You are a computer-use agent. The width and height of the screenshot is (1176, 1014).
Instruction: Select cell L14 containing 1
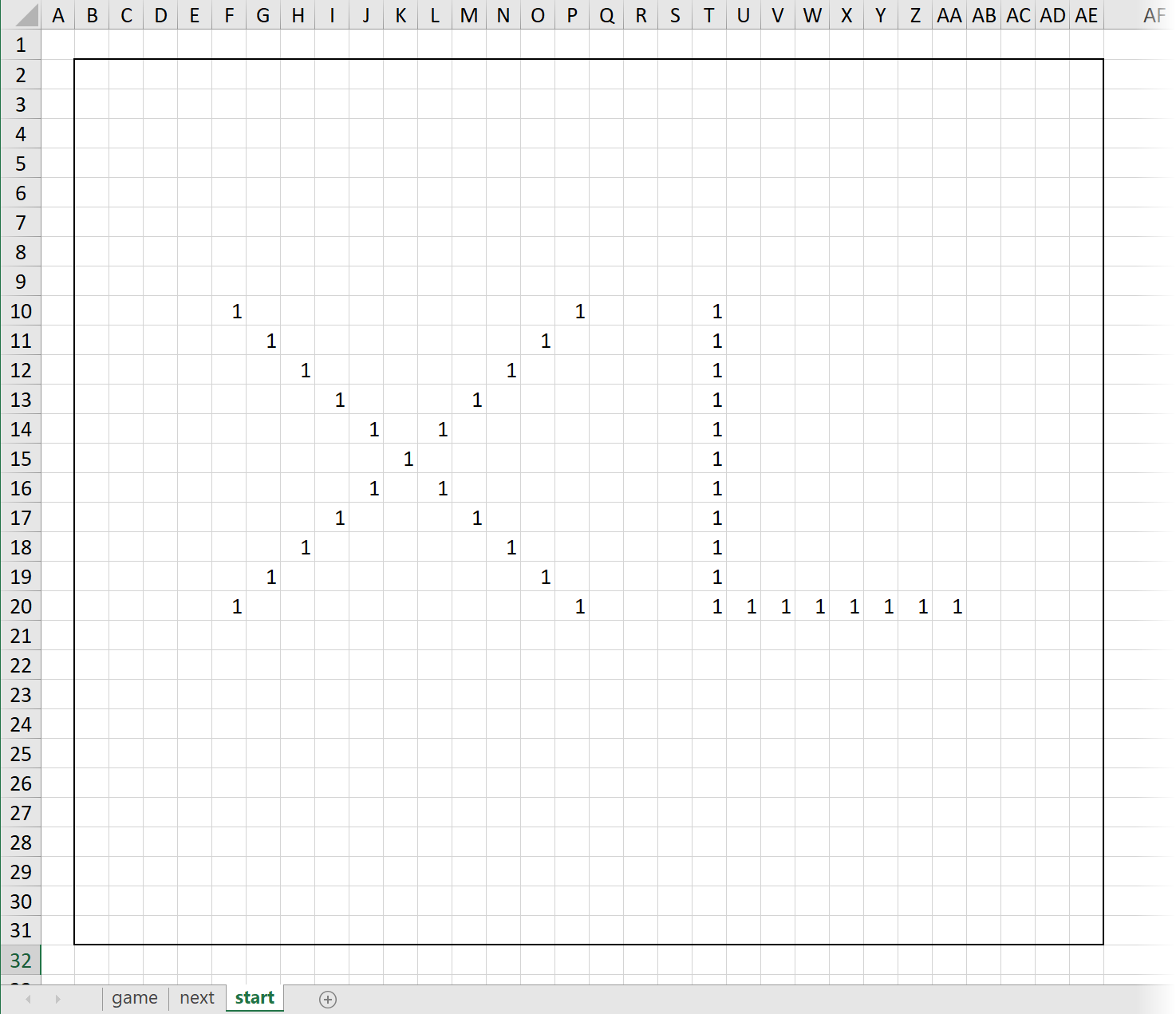(x=435, y=428)
